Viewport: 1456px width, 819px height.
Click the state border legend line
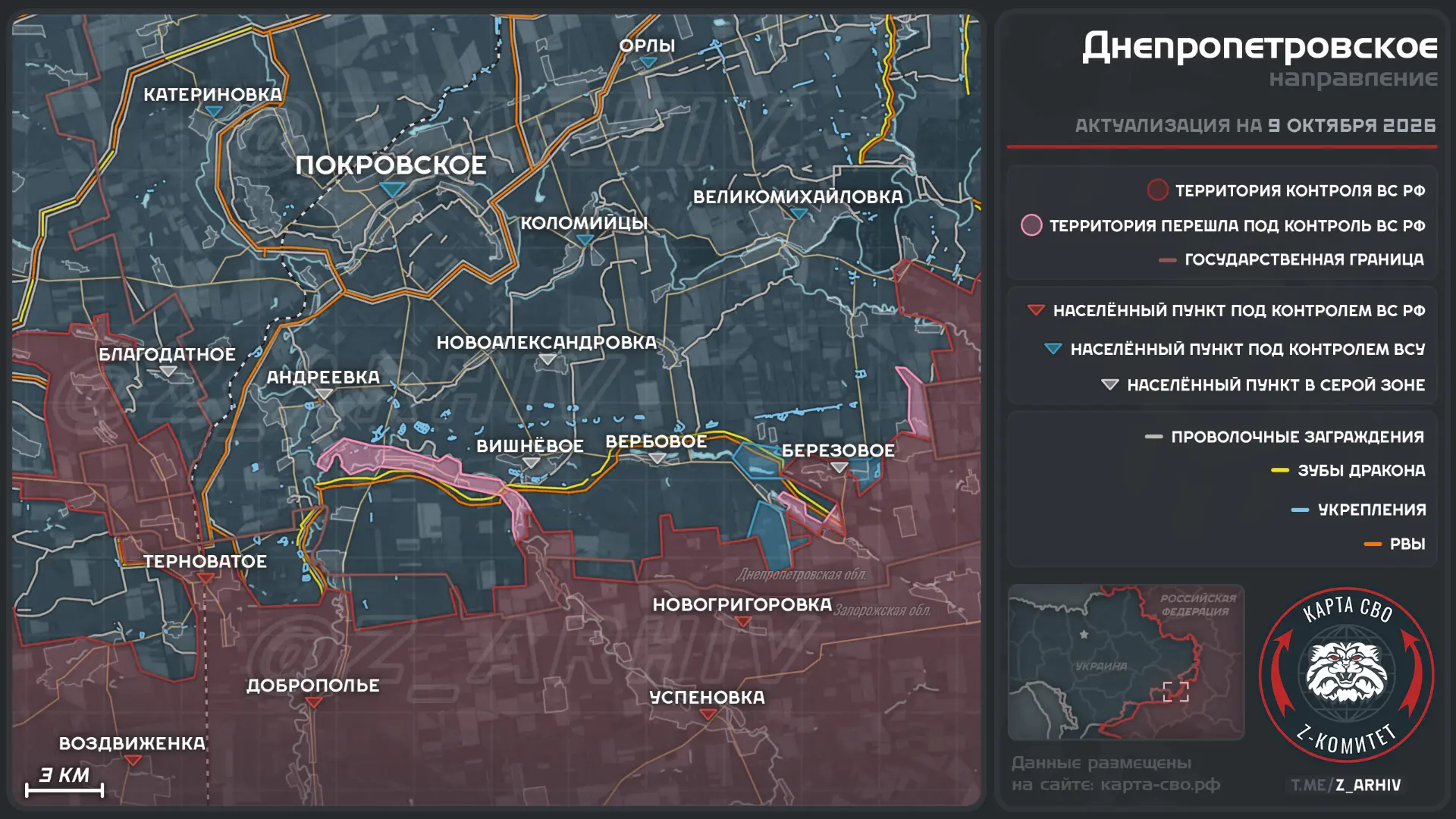tap(1167, 259)
